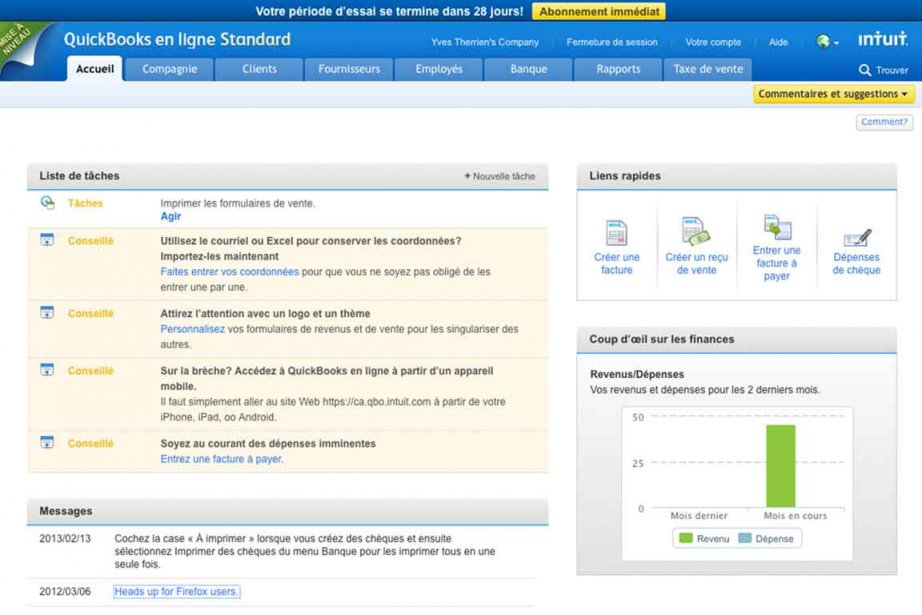Click the first Conseillé tip icon

[47, 240]
